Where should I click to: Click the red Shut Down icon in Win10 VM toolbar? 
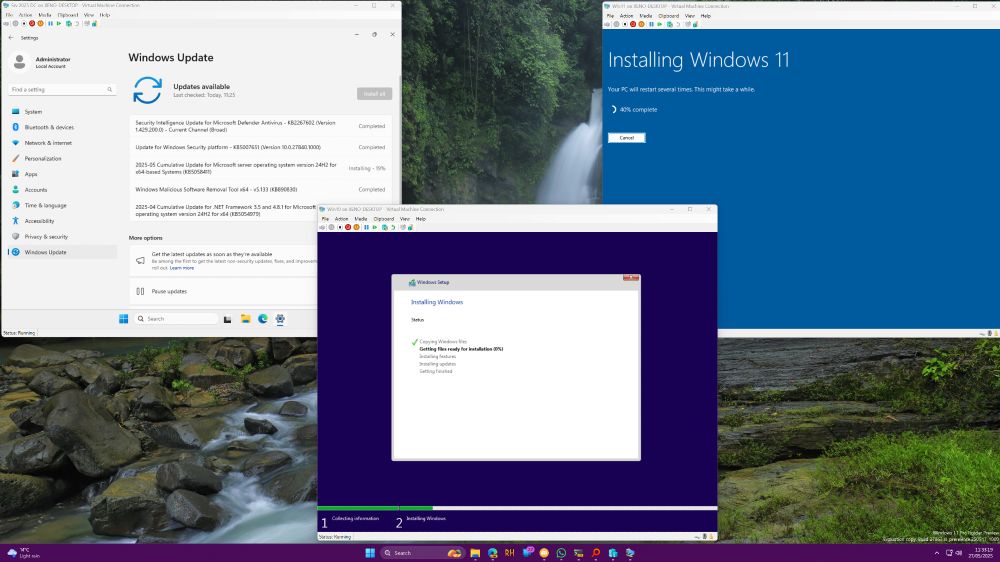click(x=348, y=227)
